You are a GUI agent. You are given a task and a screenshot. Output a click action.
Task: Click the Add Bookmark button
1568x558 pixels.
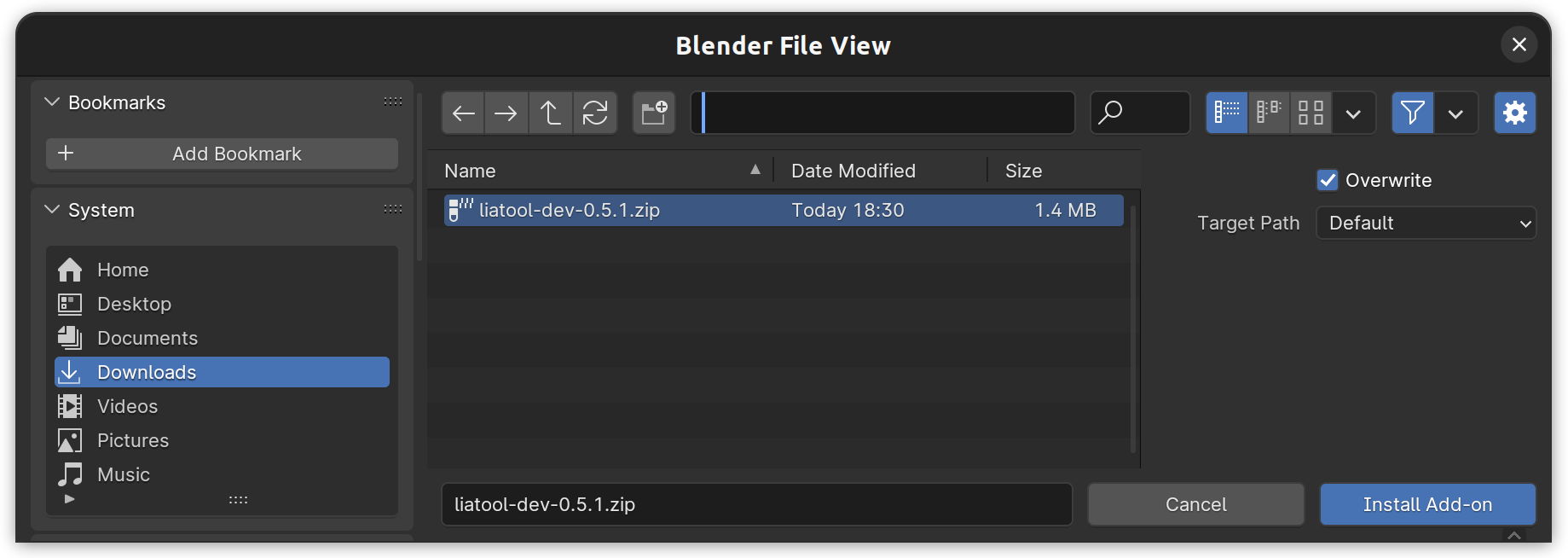223,154
